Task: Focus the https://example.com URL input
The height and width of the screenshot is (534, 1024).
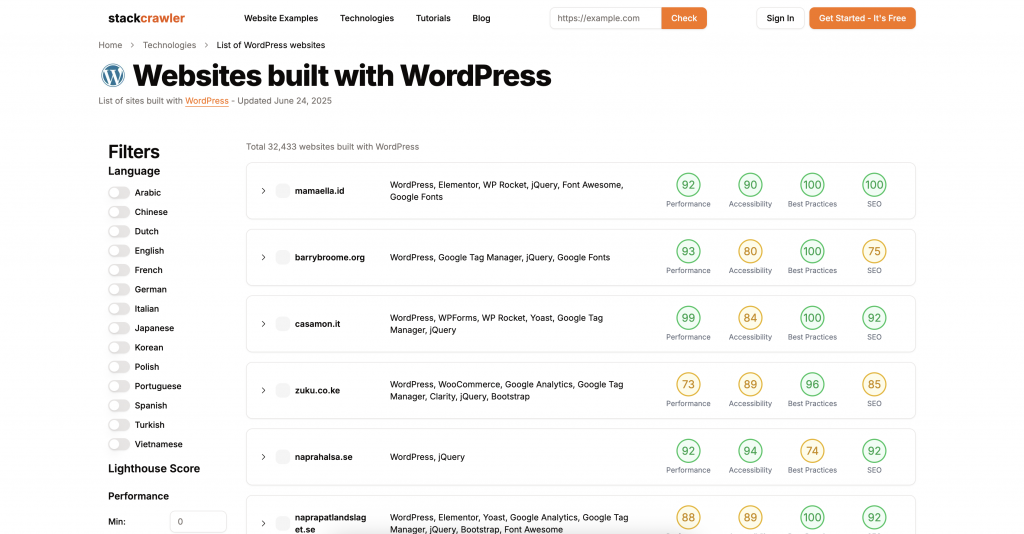Action: click(605, 18)
